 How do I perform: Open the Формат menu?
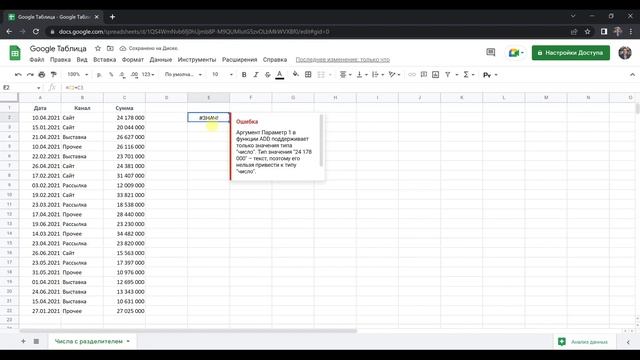pyautogui.click(x=133, y=60)
